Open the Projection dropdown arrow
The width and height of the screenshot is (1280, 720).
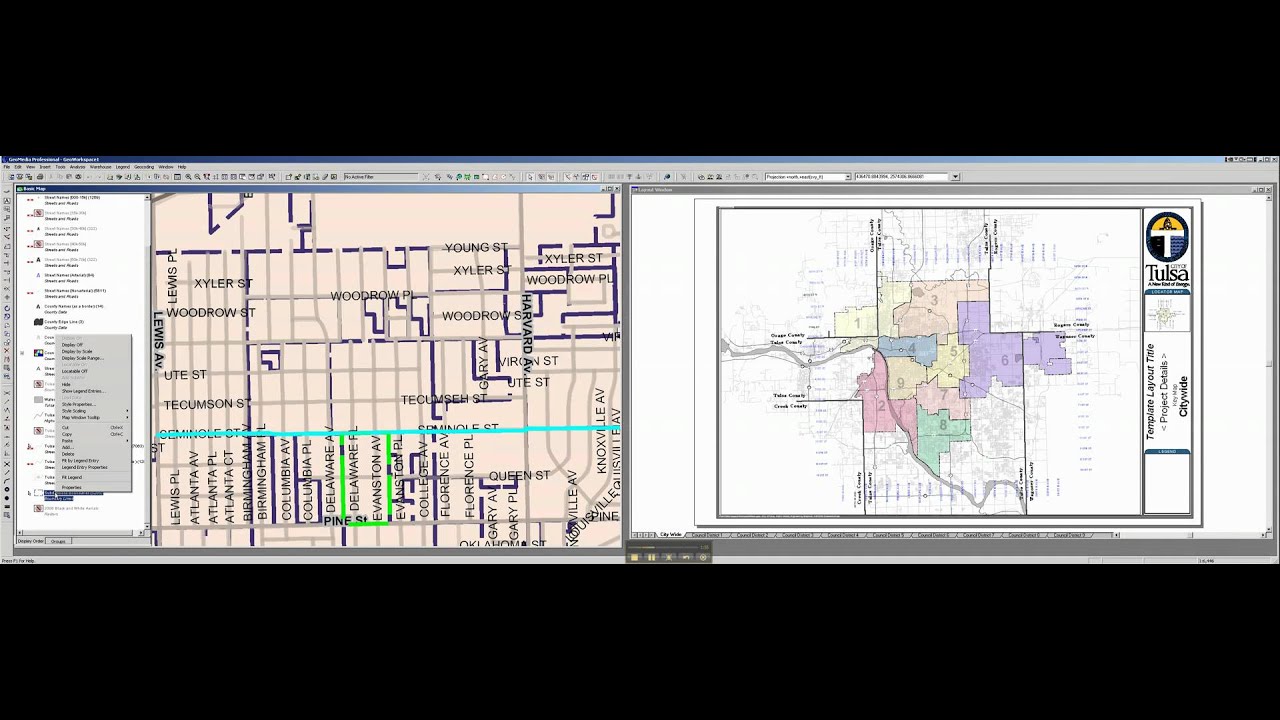coord(848,177)
